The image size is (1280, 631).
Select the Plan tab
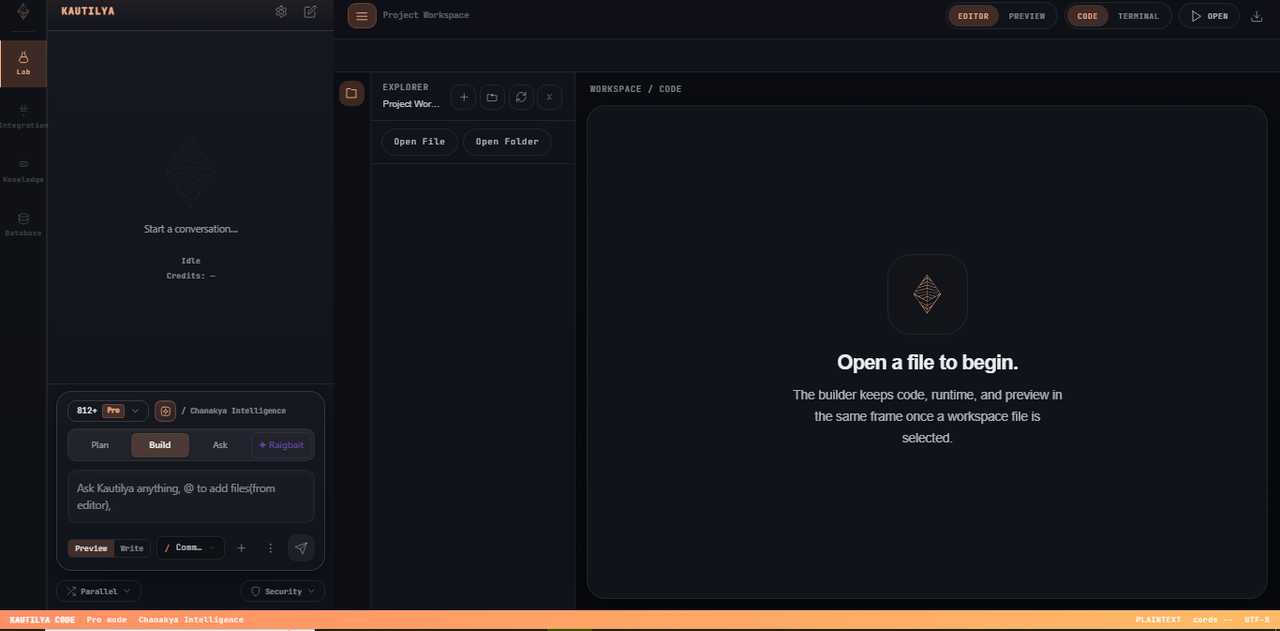tap(100, 445)
